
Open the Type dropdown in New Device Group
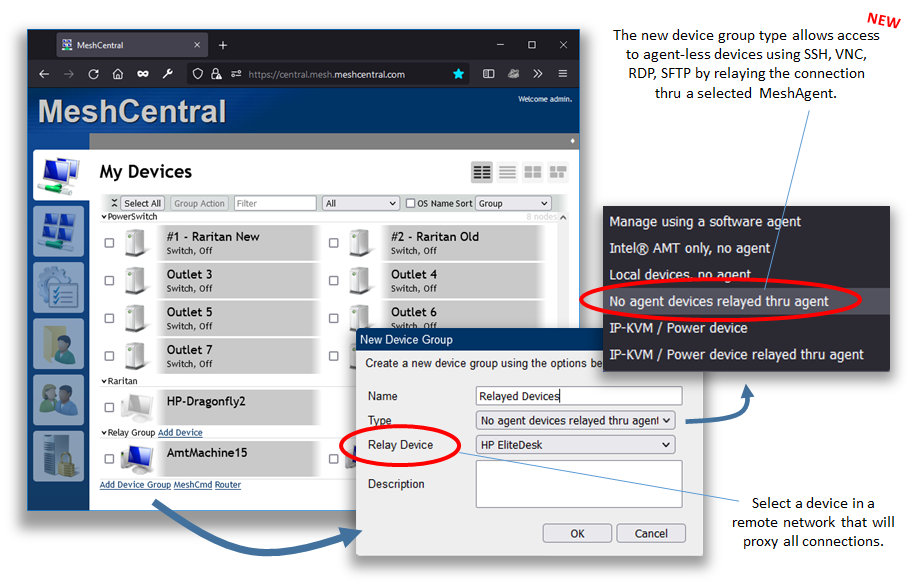coord(575,420)
